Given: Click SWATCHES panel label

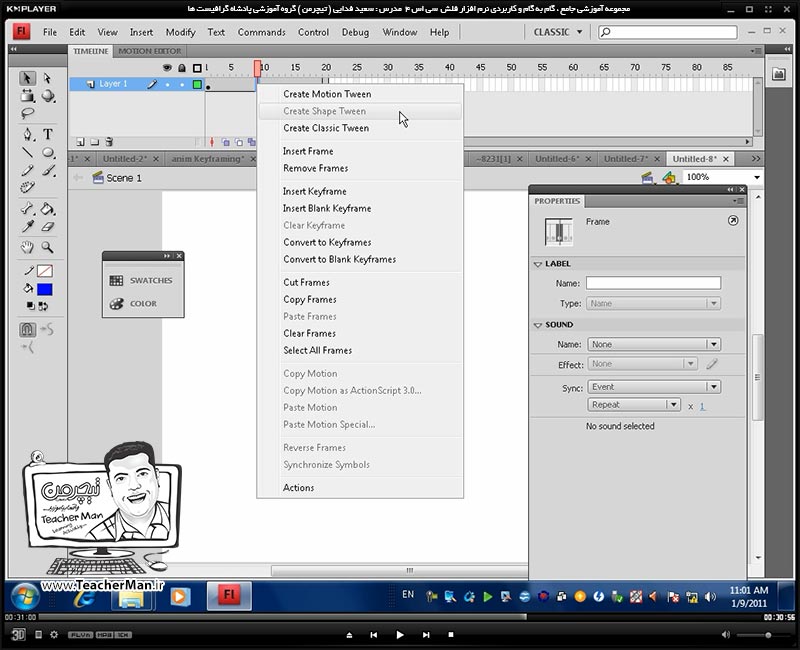Looking at the screenshot, I should [x=151, y=281].
